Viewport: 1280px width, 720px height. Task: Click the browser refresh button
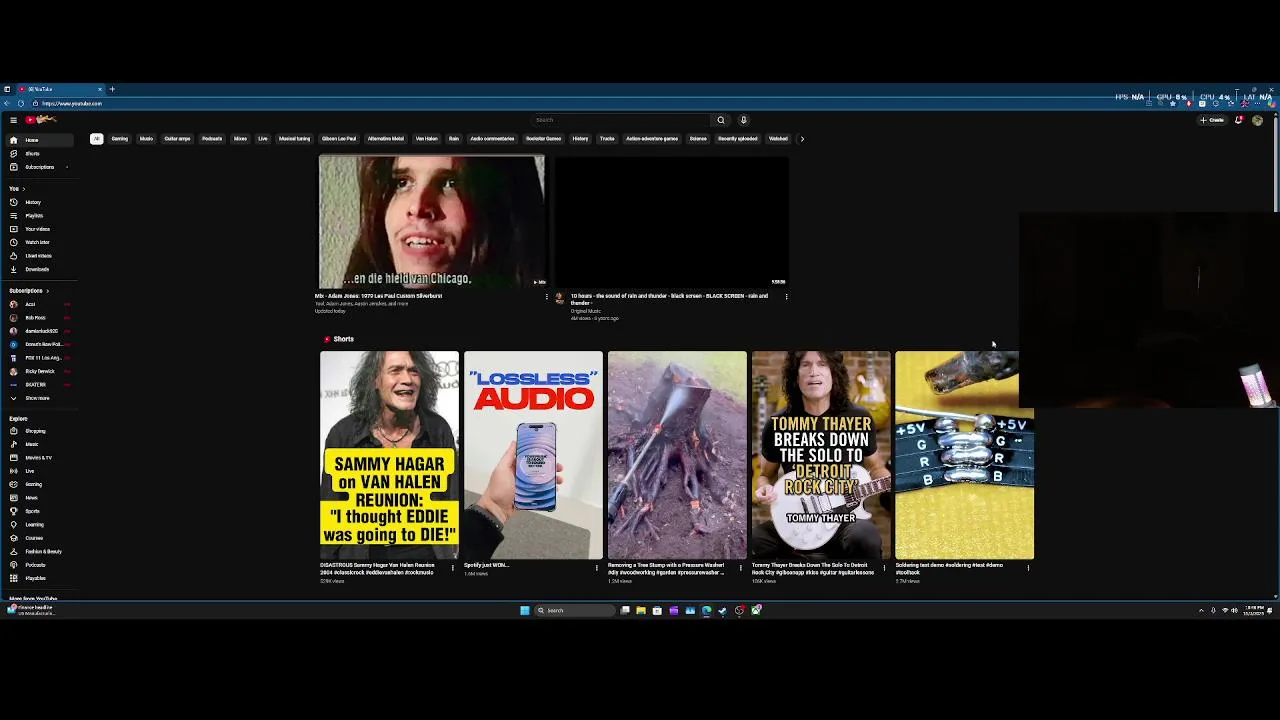coord(20,103)
